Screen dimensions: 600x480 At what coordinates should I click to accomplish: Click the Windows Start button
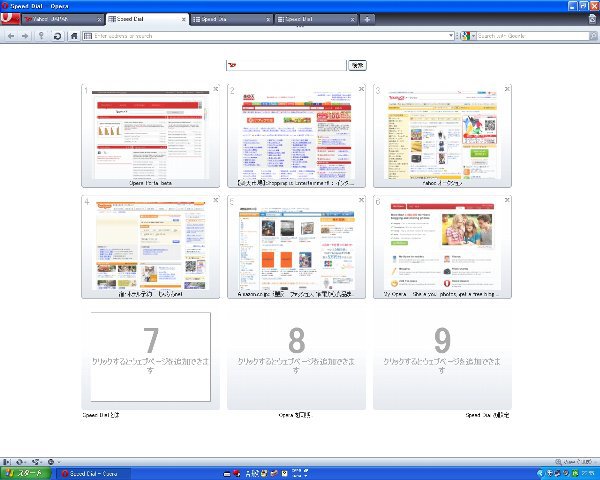pyautogui.click(x=24, y=472)
